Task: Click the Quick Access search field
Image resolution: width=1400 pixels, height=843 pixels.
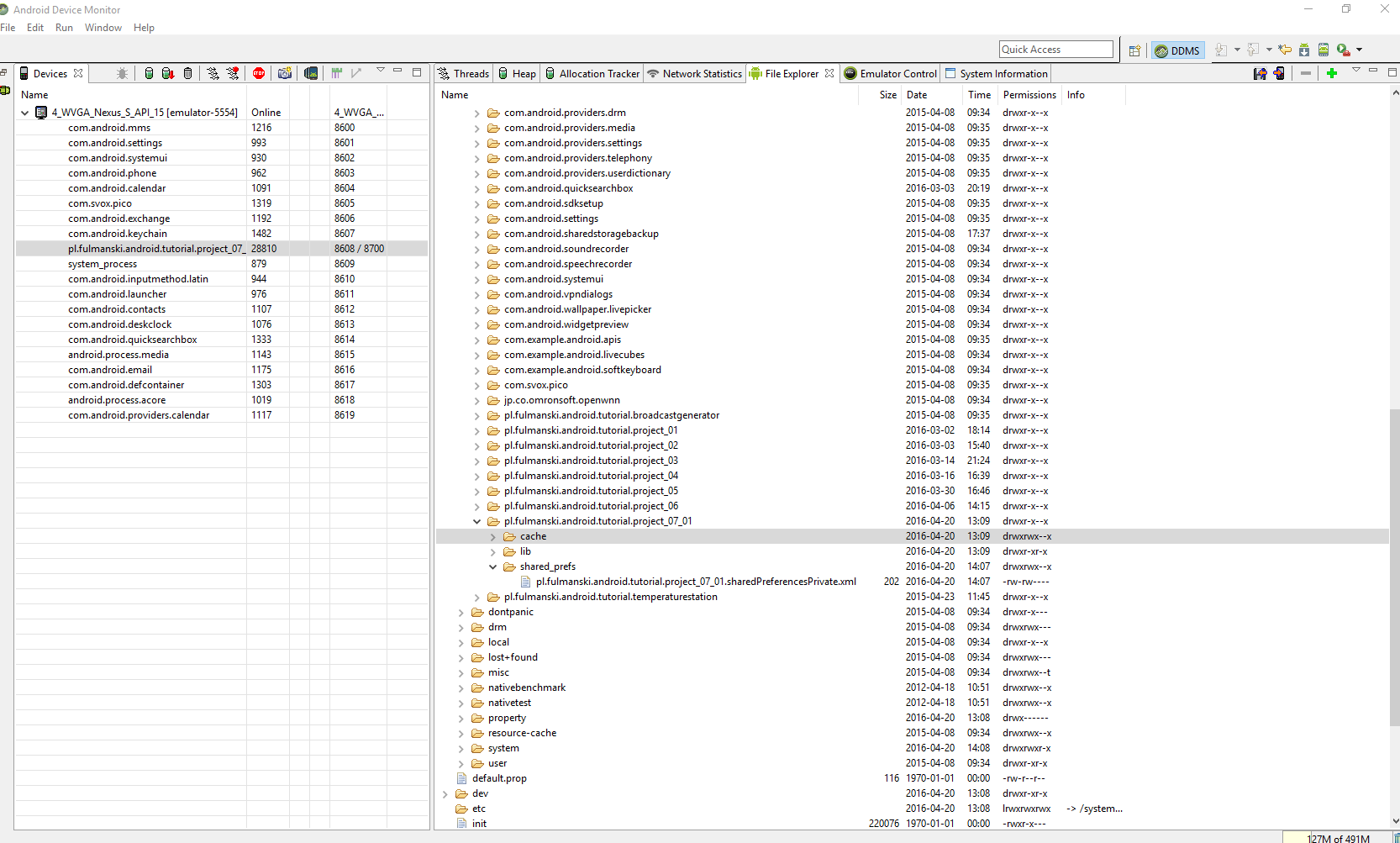Action: 1056,50
